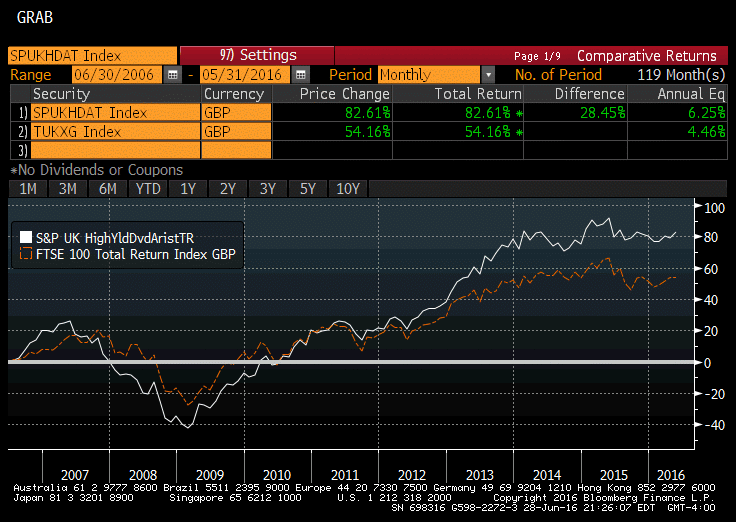The width and height of the screenshot is (736, 522).
Task: Edit the end date 05/31/2016 field
Action: pyautogui.click(x=245, y=75)
